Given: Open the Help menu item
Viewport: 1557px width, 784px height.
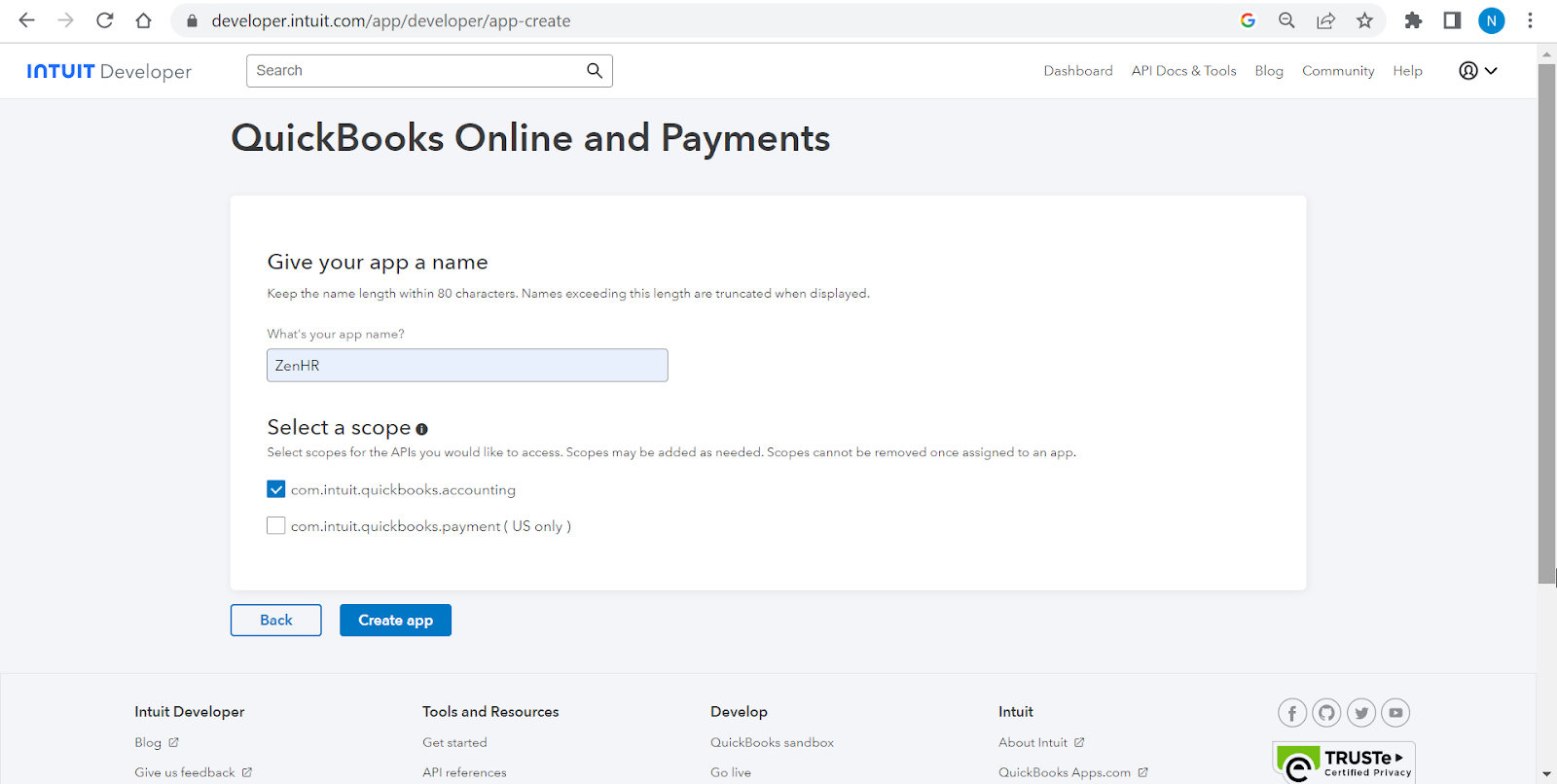Looking at the screenshot, I should 1407,71.
